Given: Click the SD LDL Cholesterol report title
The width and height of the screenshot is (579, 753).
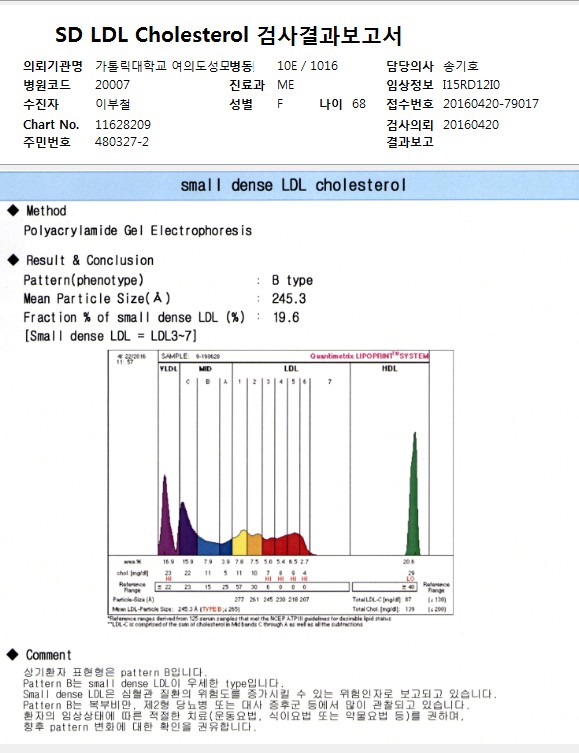Looking at the screenshot, I should coord(229,35).
